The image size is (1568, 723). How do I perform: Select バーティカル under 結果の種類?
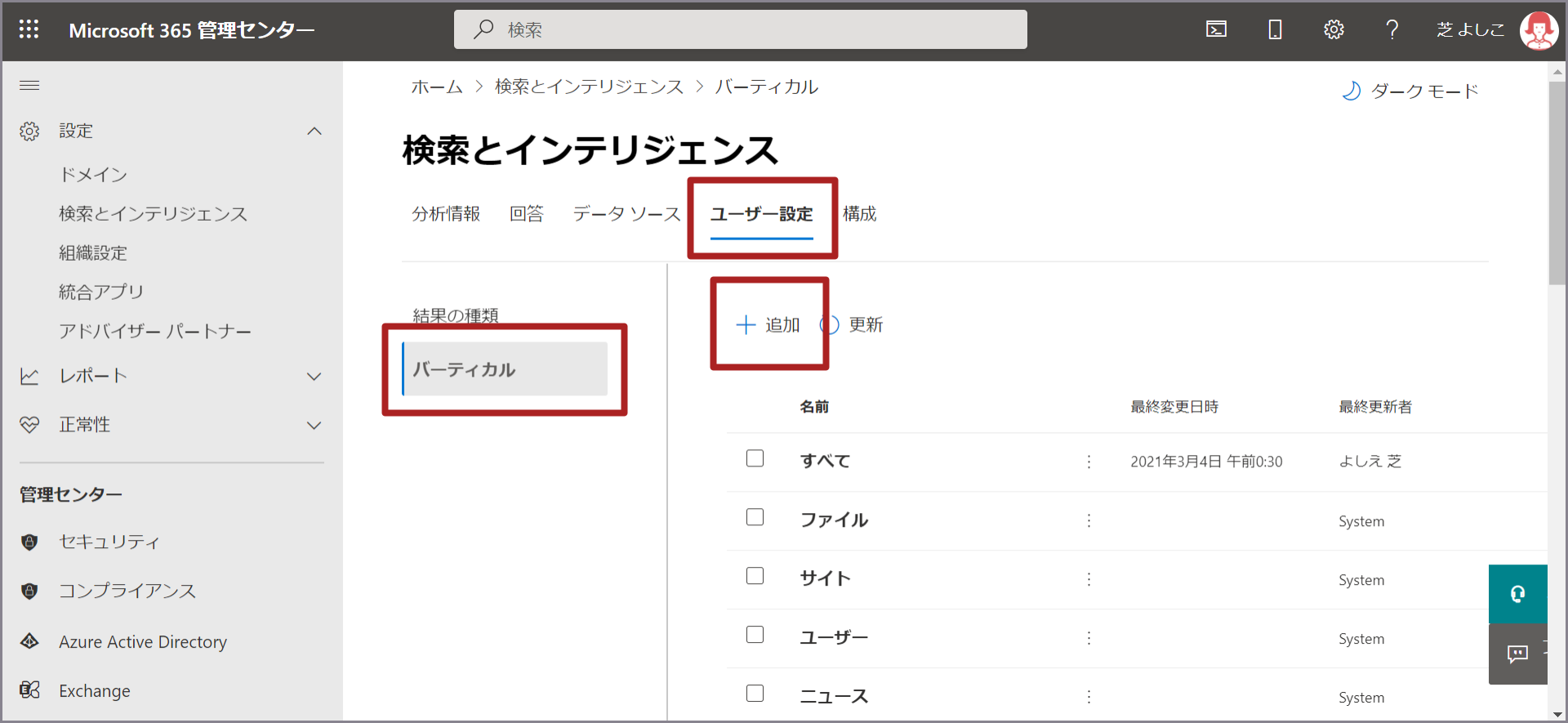[505, 369]
